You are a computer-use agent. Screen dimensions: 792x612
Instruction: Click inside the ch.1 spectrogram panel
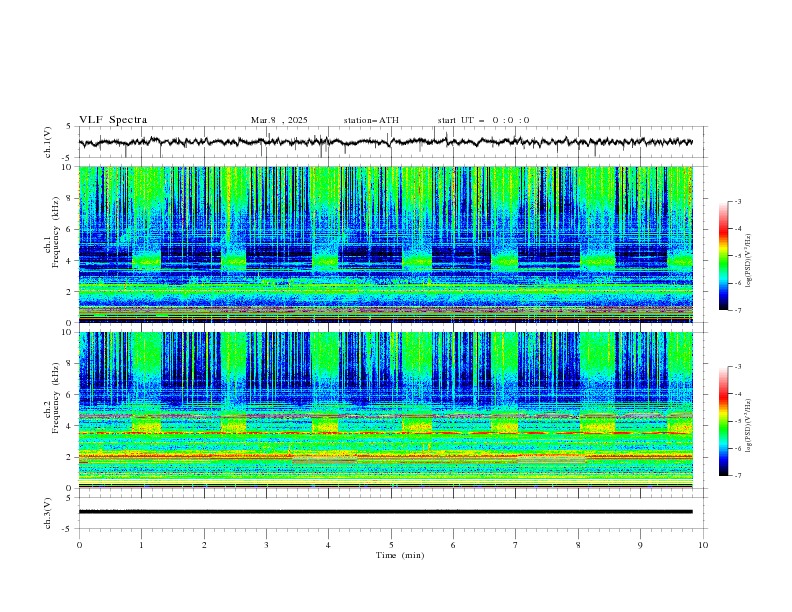(x=386, y=244)
